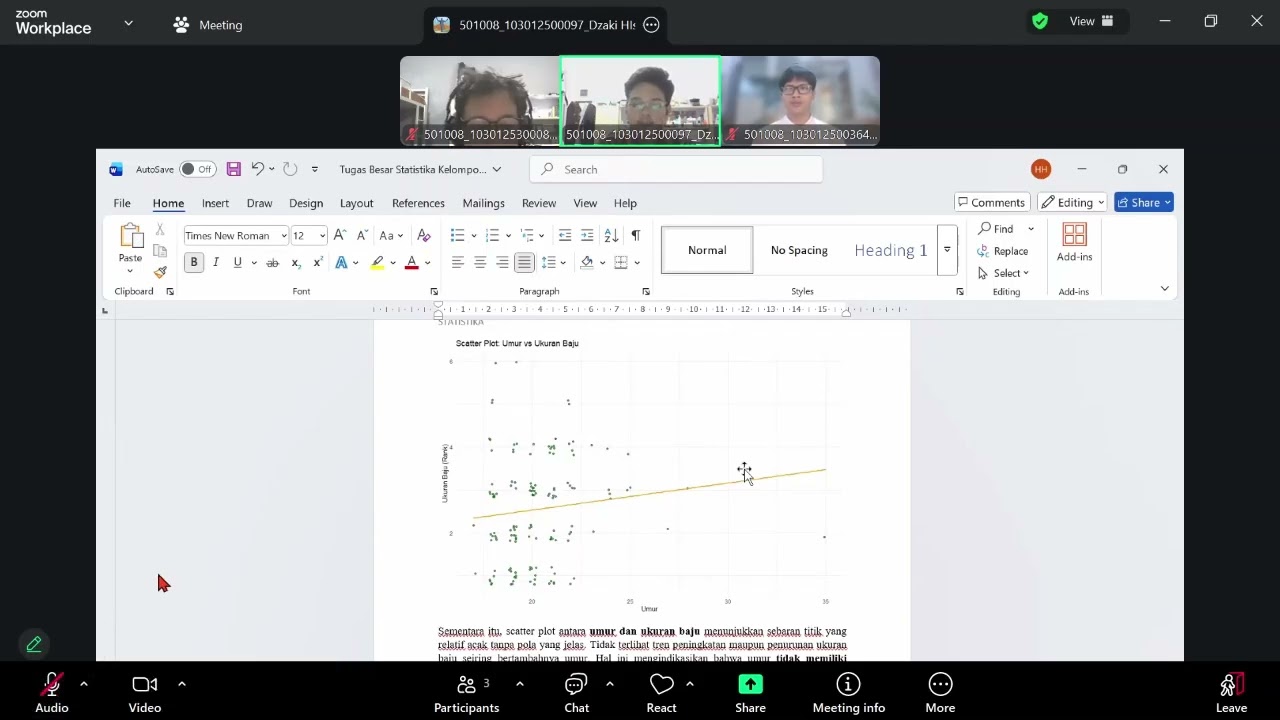Expand the Styles gallery more arrow
The image size is (1280, 720).
click(947, 250)
